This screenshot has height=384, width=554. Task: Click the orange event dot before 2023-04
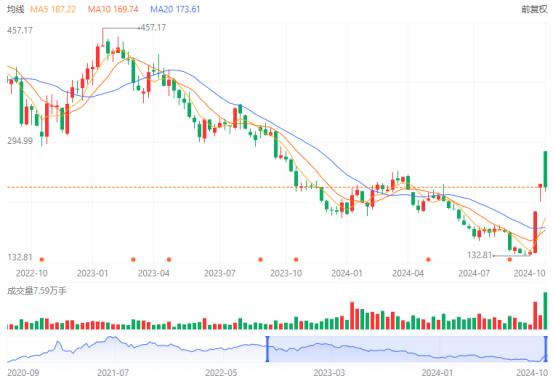(x=133, y=260)
